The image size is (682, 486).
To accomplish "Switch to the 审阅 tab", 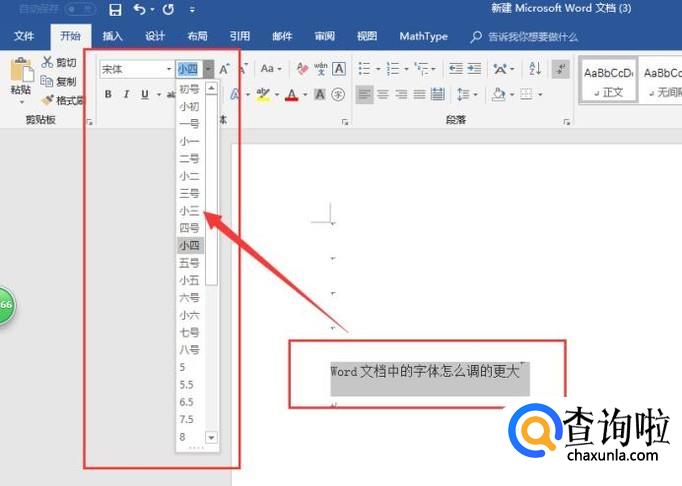I will (324, 36).
